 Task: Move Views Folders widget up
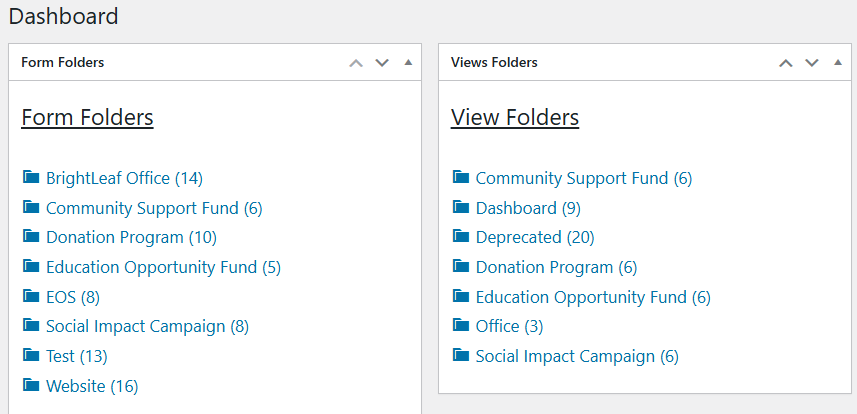pos(785,63)
